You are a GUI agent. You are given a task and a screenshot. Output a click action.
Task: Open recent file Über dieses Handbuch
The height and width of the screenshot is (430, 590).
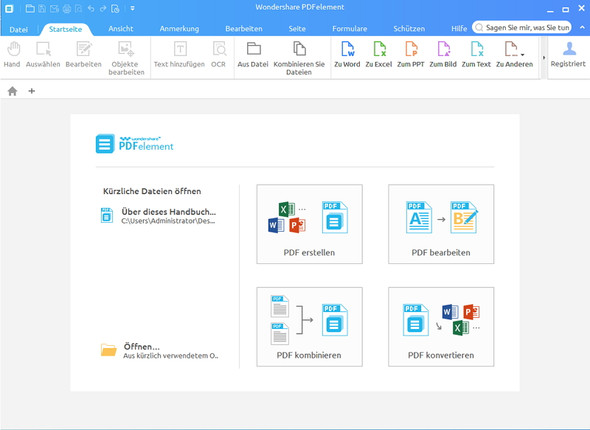pos(158,216)
